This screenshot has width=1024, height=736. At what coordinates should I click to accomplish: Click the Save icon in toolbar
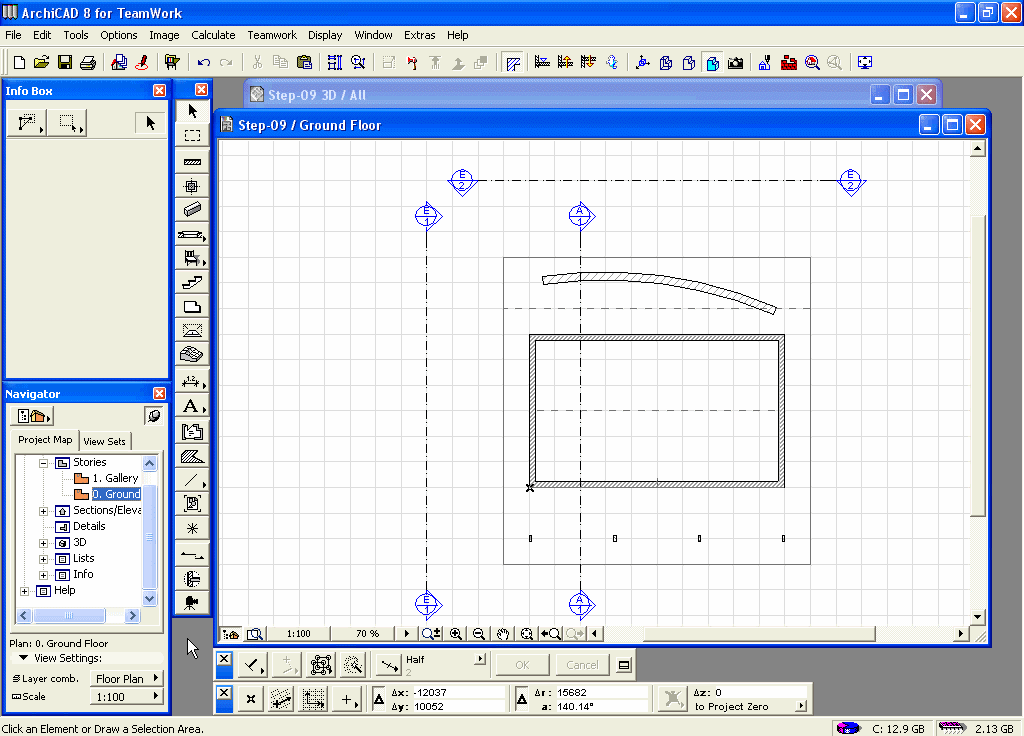[x=65, y=62]
